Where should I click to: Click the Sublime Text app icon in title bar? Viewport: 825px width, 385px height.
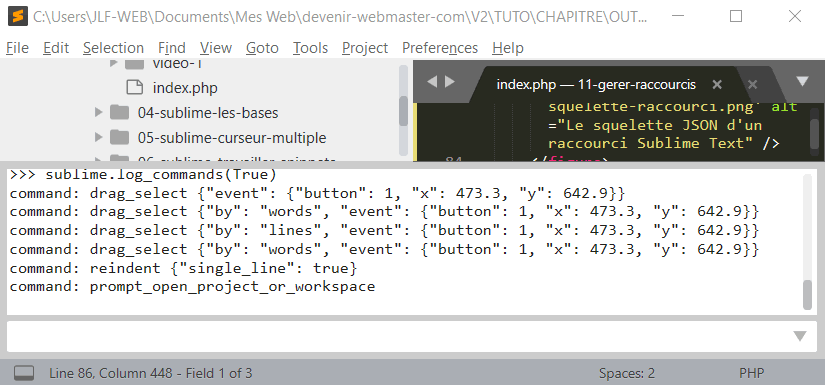tap(18, 16)
